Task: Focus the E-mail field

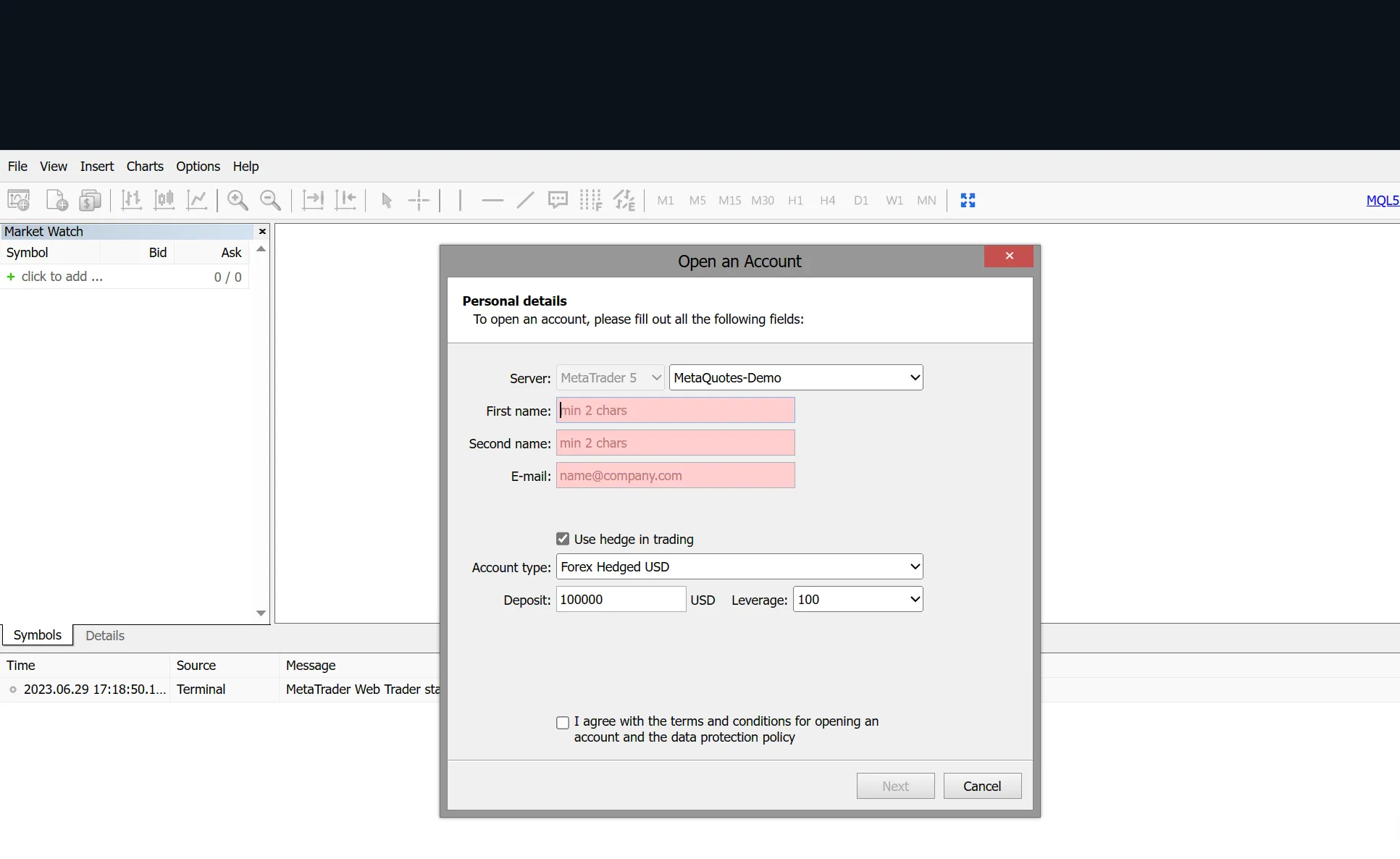Action: click(x=675, y=475)
